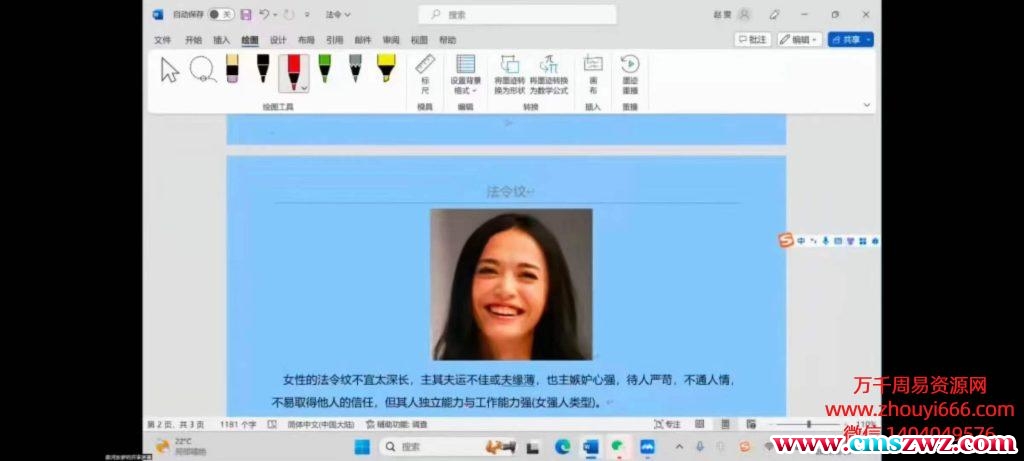Open the Design (设计) ribbon tab

pyautogui.click(x=278, y=40)
